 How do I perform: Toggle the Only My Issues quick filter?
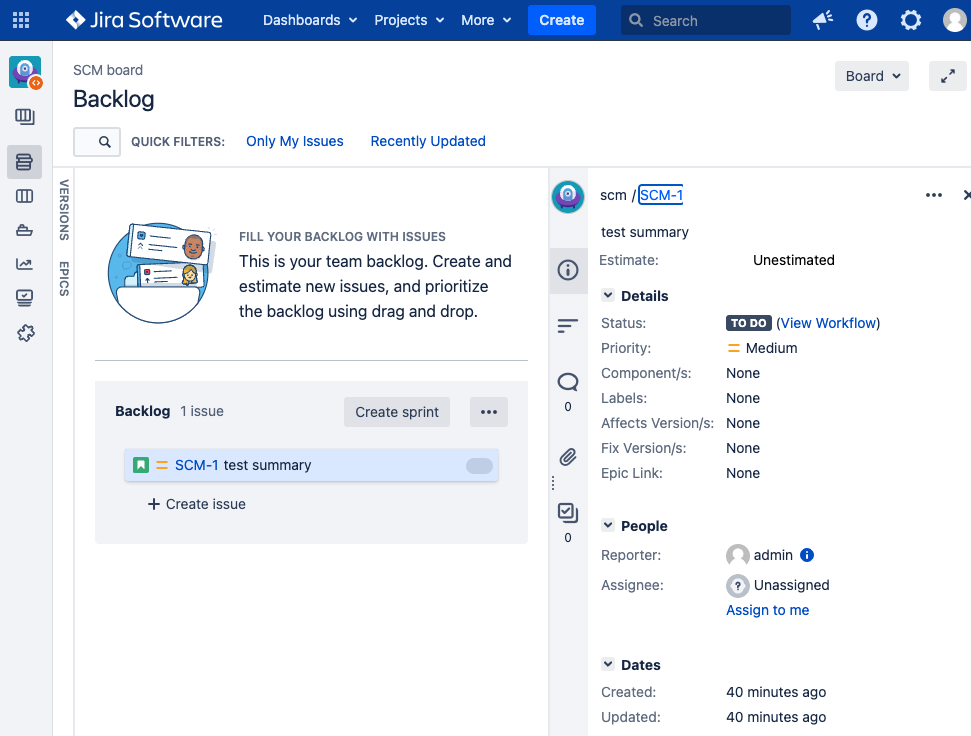point(294,141)
